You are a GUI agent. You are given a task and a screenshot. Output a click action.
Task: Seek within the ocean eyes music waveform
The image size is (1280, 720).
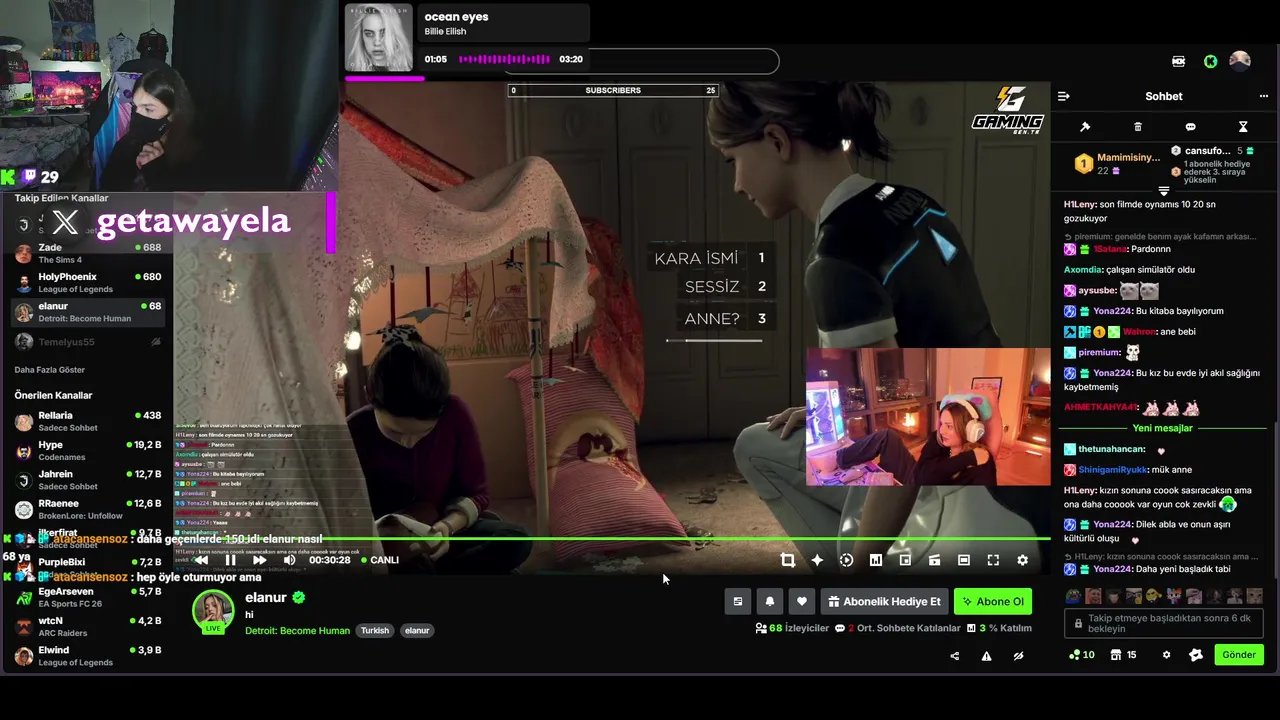pyautogui.click(x=504, y=59)
